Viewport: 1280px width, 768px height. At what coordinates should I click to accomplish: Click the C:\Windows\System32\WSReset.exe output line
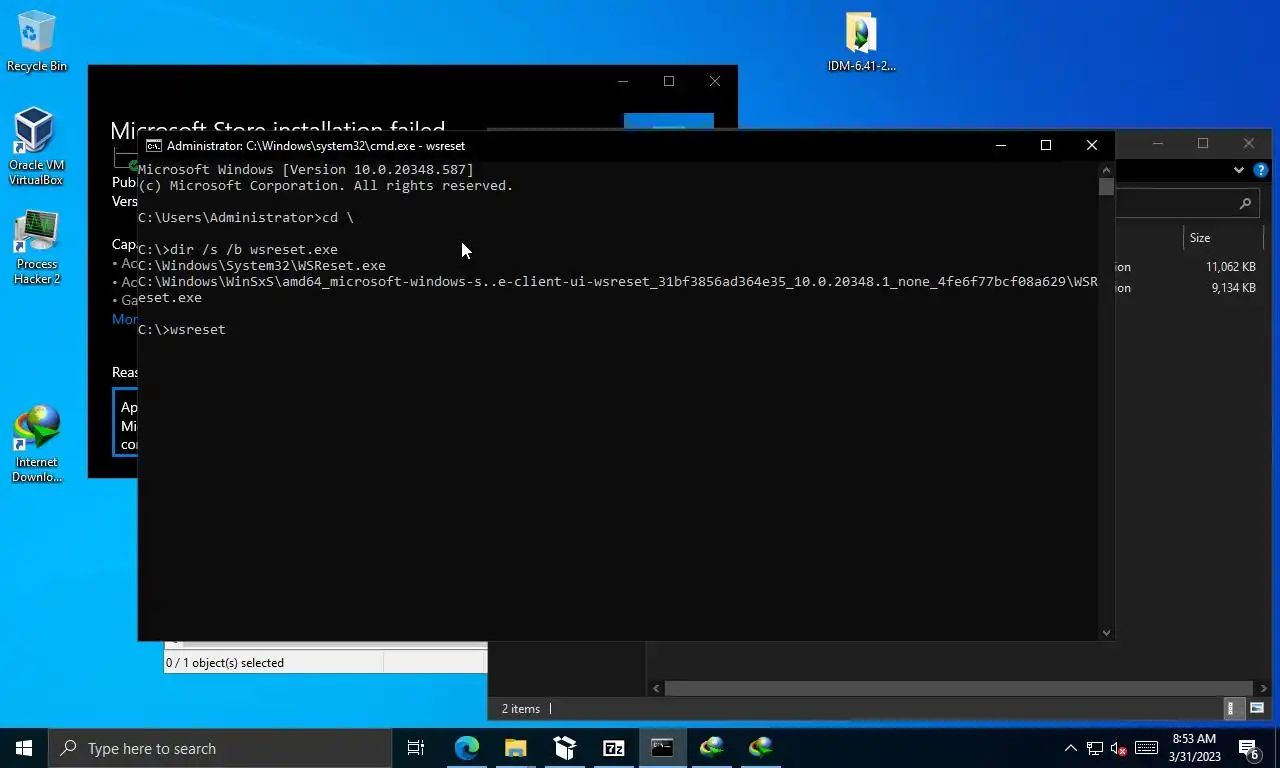coord(262,265)
